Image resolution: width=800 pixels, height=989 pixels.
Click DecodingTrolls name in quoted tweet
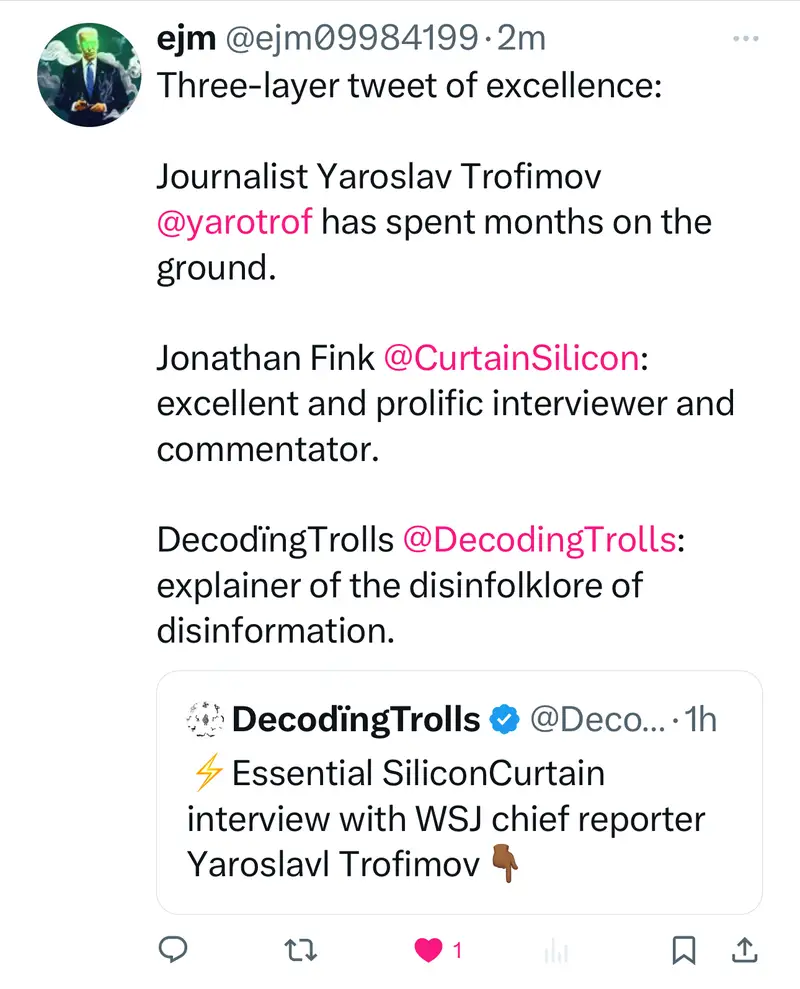pyautogui.click(x=356, y=719)
